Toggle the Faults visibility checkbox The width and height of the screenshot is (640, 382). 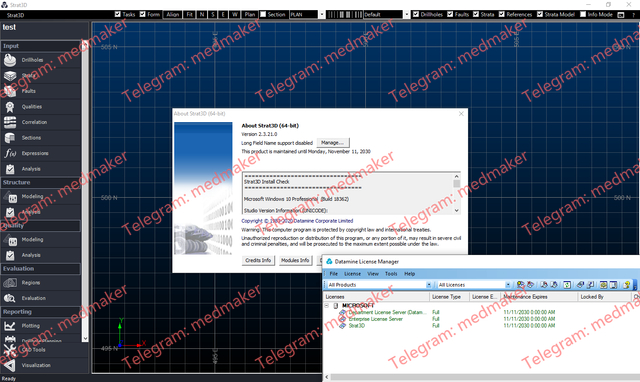click(x=450, y=14)
